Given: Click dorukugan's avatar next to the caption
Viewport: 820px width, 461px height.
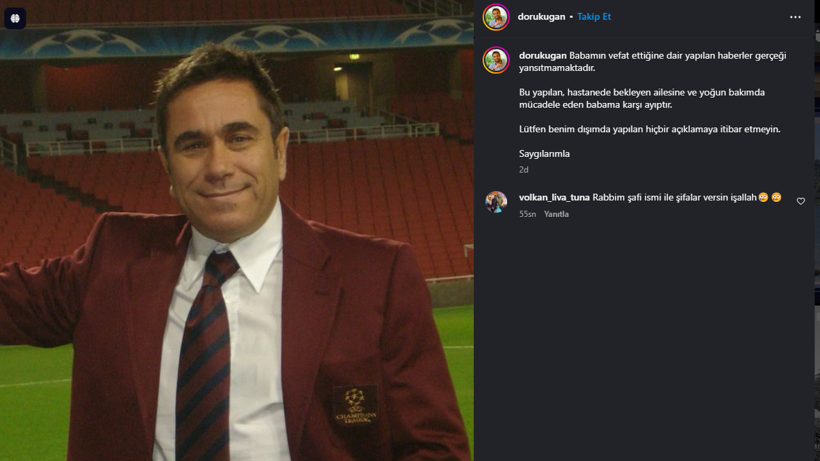Looking at the screenshot, I should [x=496, y=60].
